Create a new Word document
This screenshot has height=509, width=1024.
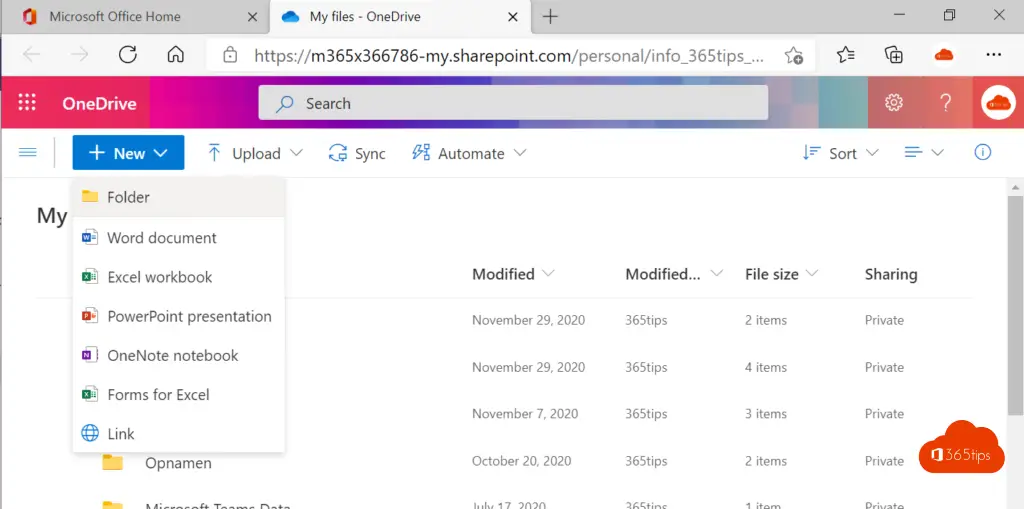162,238
